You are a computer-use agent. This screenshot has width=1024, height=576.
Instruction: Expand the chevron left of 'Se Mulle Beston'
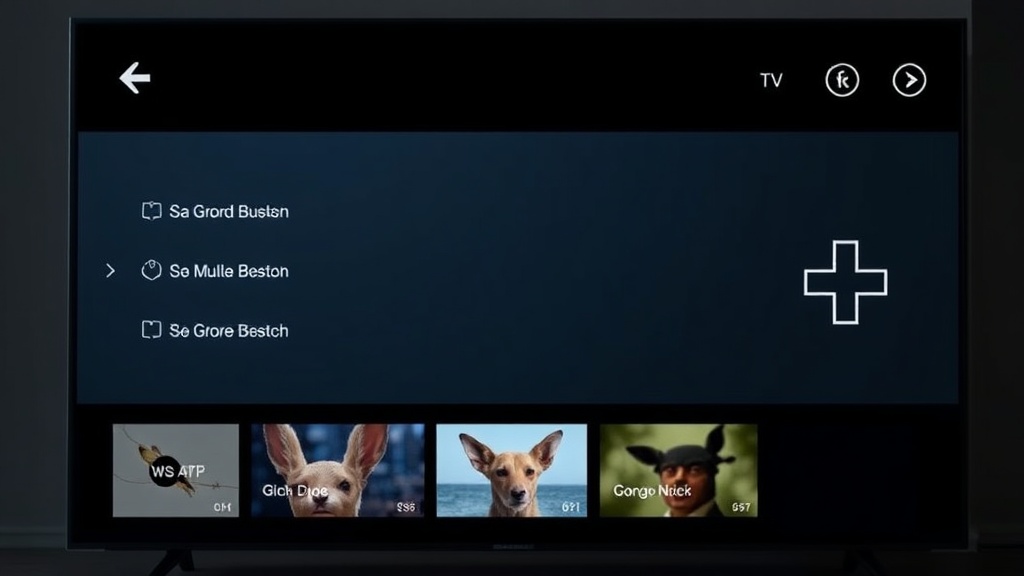110,271
